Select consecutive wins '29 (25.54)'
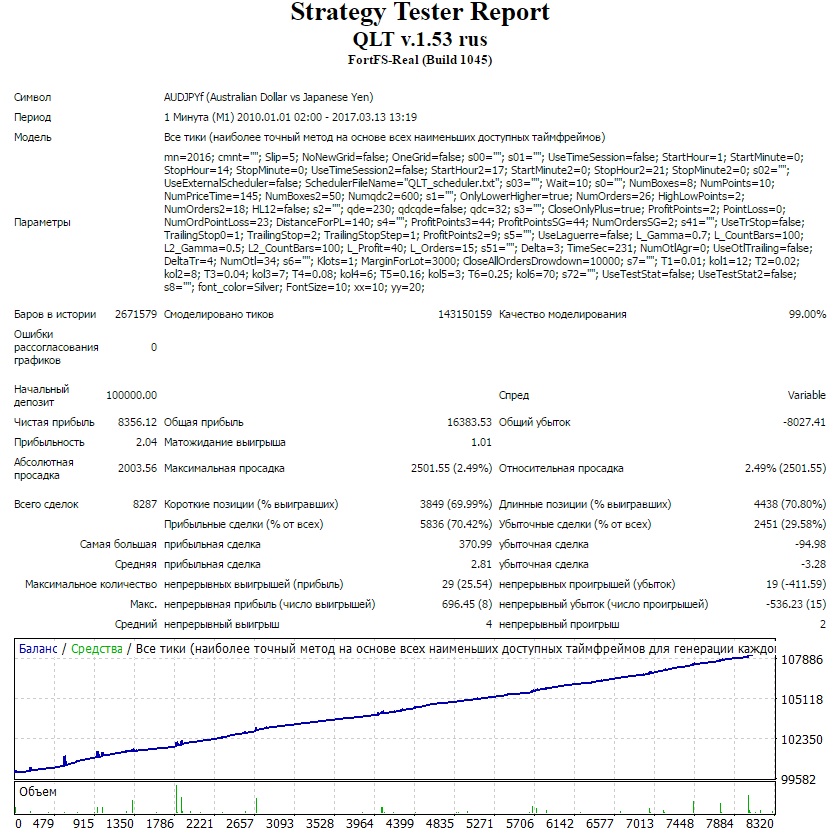Image resolution: width=836 pixels, height=835 pixels. [467, 584]
